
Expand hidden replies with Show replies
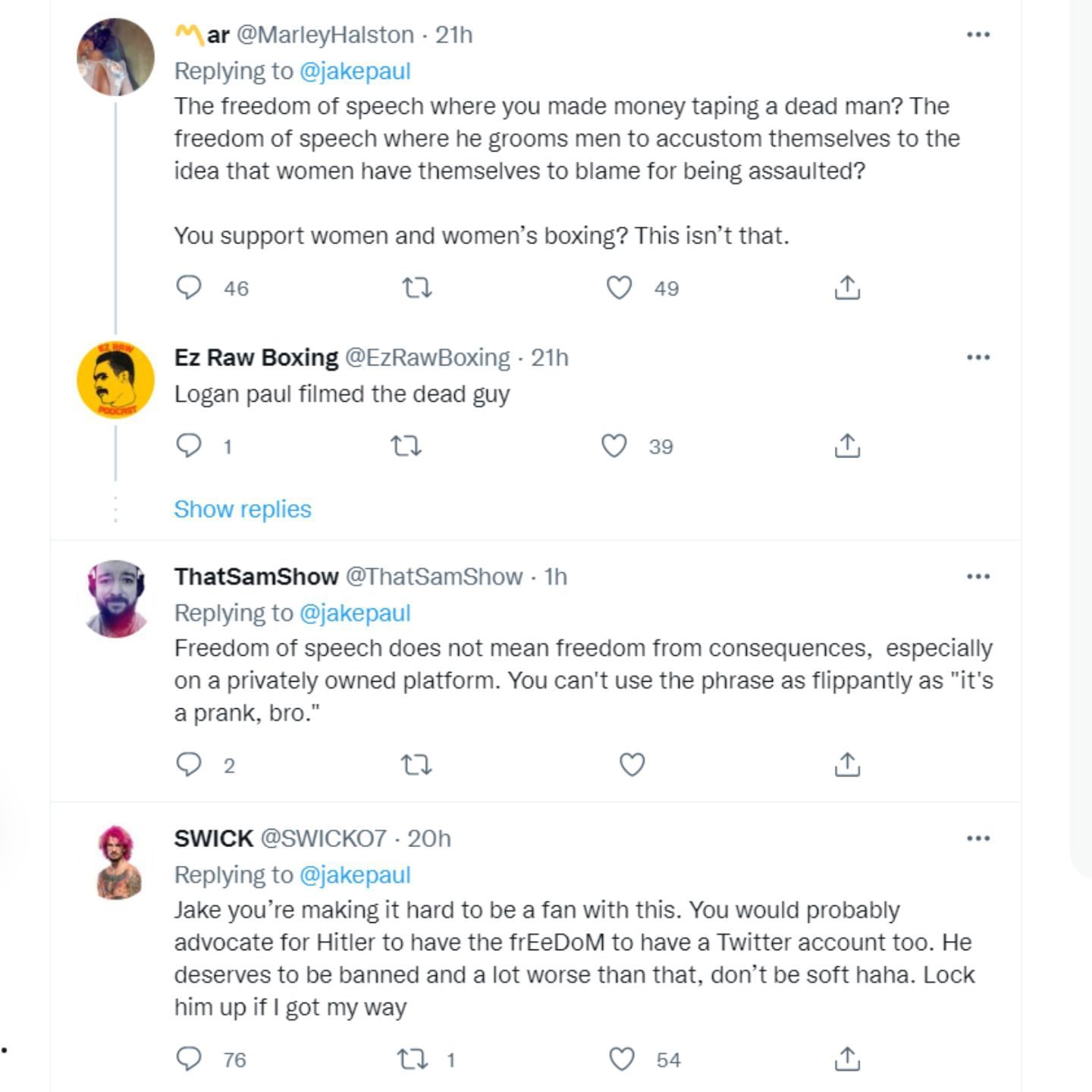(x=243, y=509)
